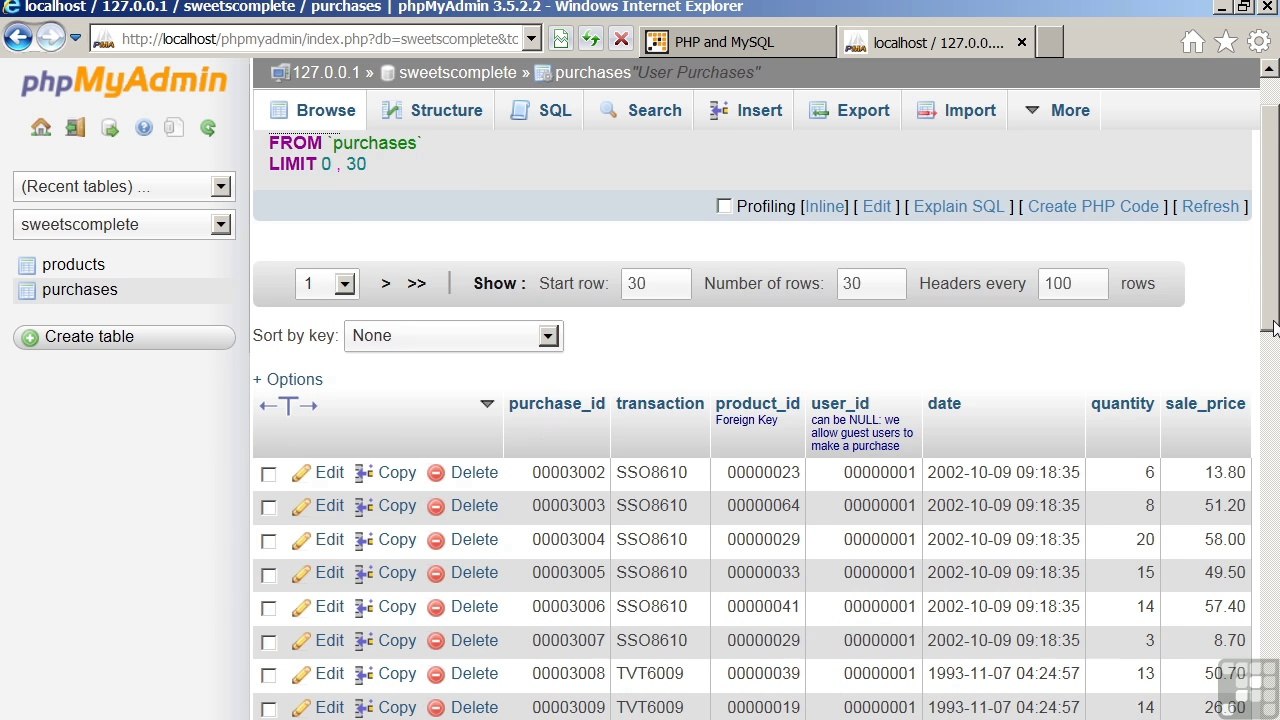Click the browser Home icon
Viewport: 1280px width, 720px height.
1193,41
